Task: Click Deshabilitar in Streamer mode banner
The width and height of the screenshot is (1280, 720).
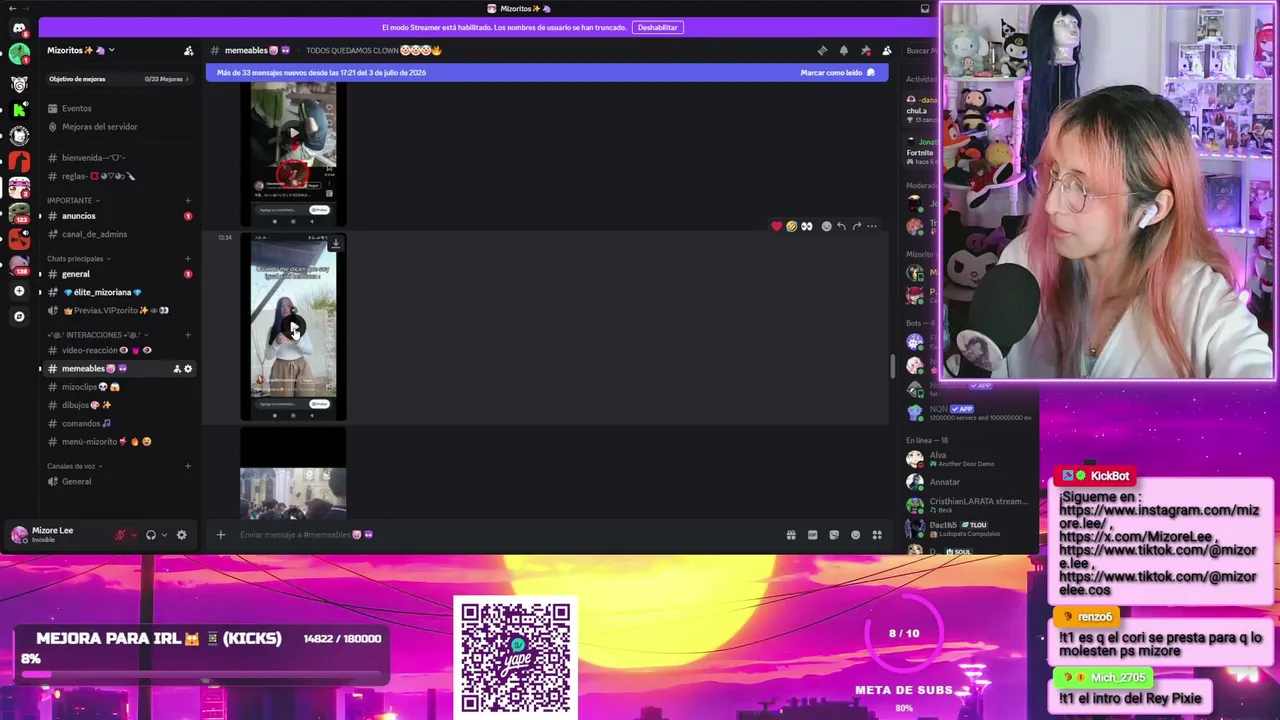Action: point(657,28)
